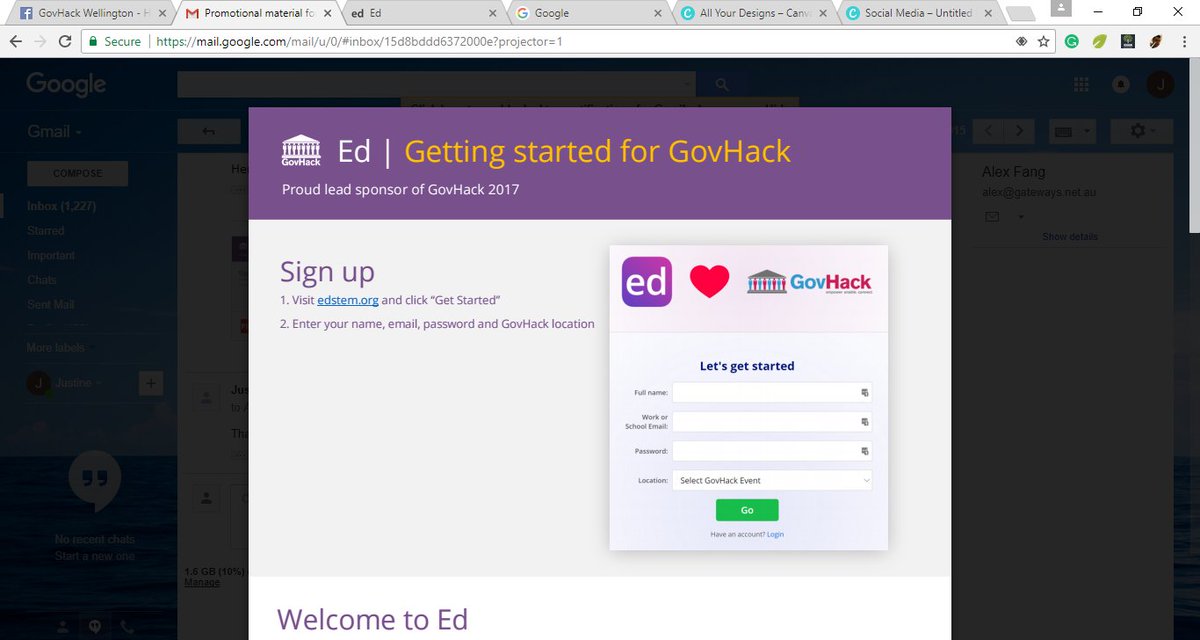The image size is (1200, 640).
Task: Click the Chrome profile person icon
Action: point(1062,8)
